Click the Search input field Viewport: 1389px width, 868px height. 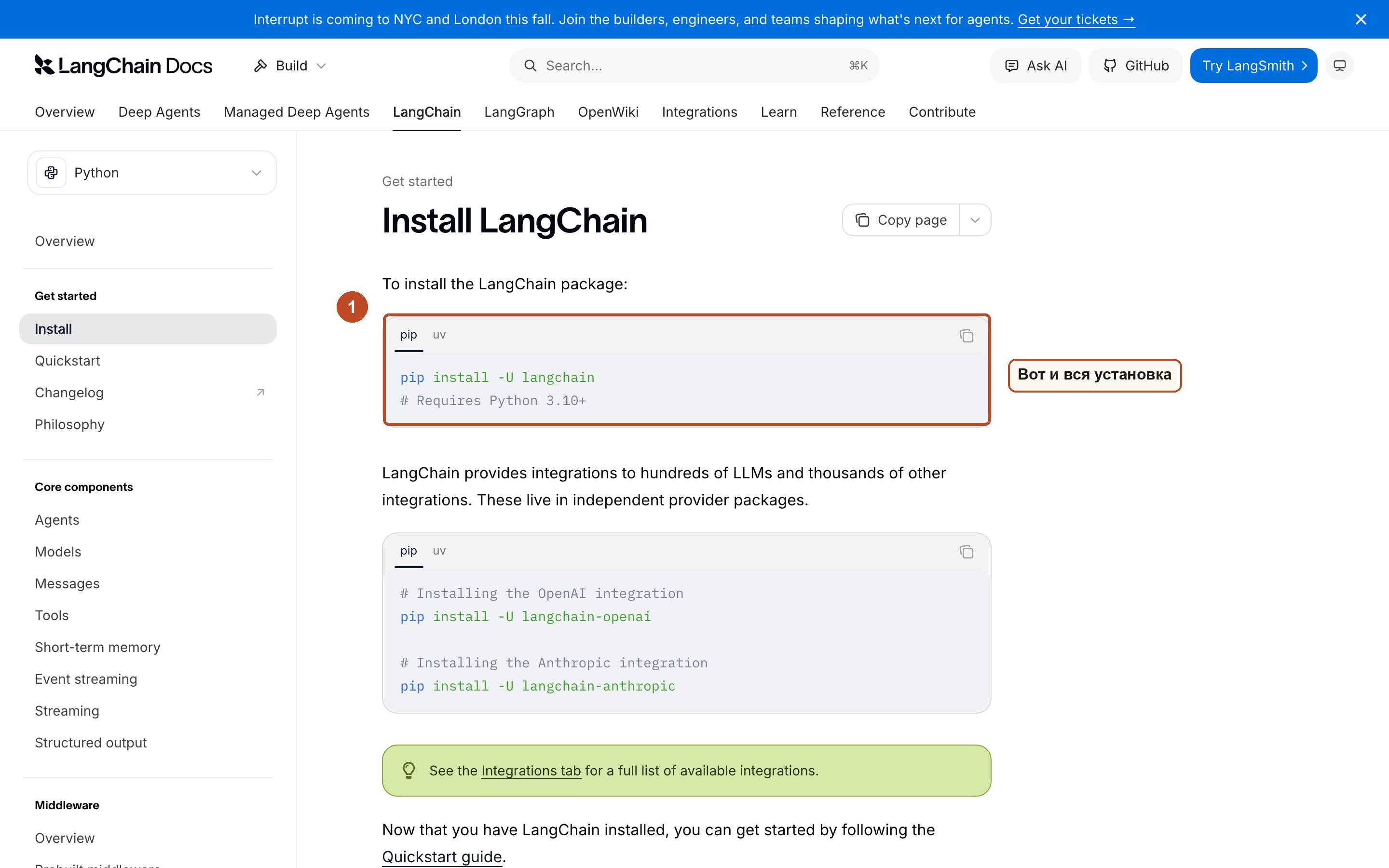[x=694, y=66]
